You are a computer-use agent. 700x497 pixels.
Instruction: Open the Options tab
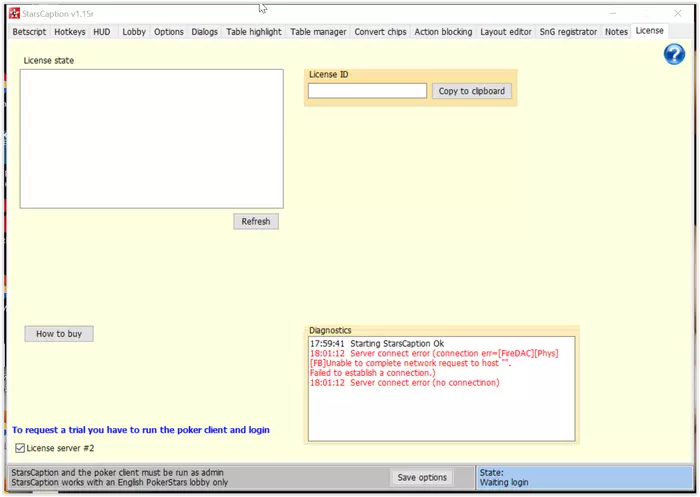point(169,32)
